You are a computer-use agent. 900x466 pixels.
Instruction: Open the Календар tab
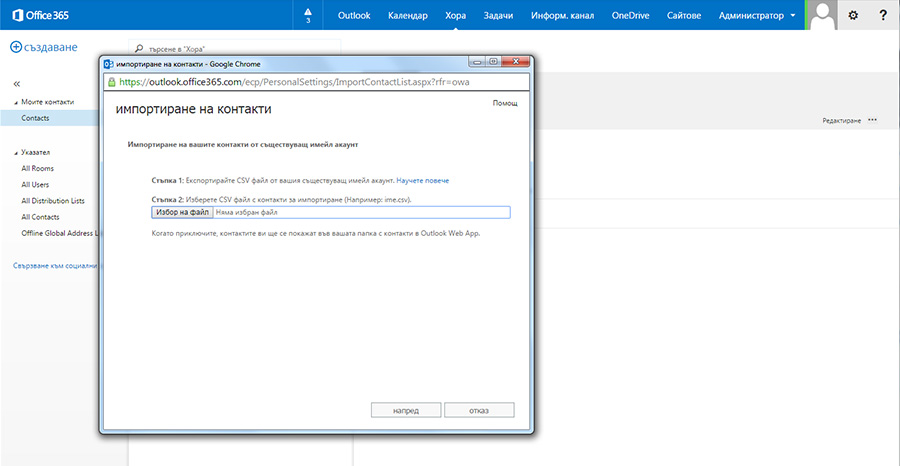pyautogui.click(x=408, y=15)
